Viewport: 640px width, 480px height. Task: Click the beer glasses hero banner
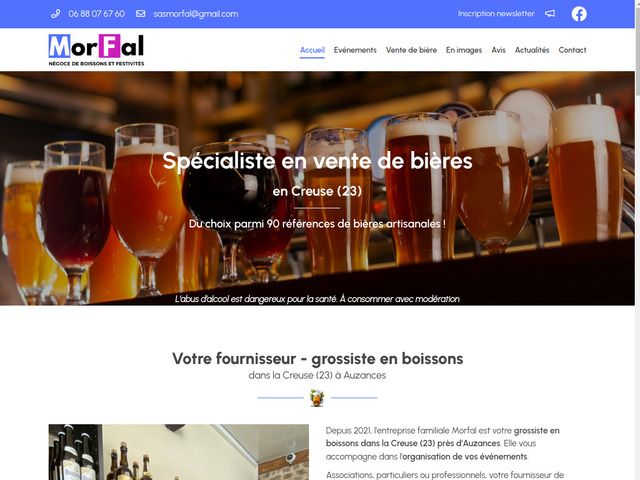tap(317, 188)
